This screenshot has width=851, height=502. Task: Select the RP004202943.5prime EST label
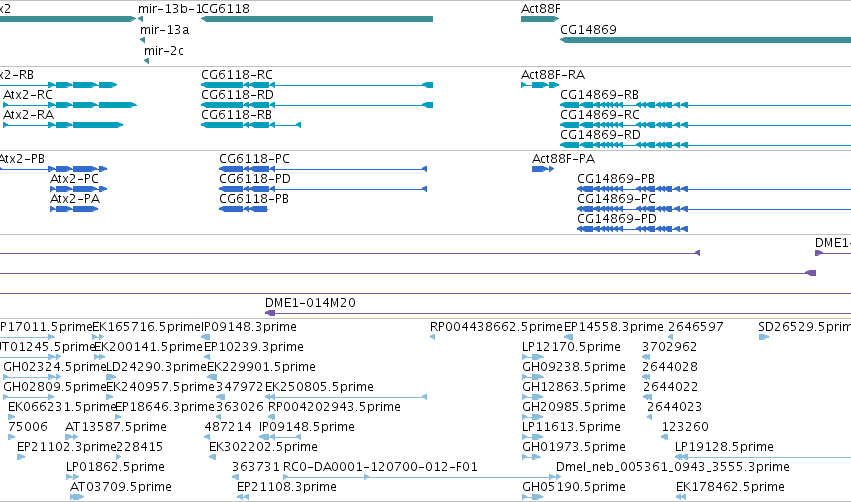pos(334,408)
